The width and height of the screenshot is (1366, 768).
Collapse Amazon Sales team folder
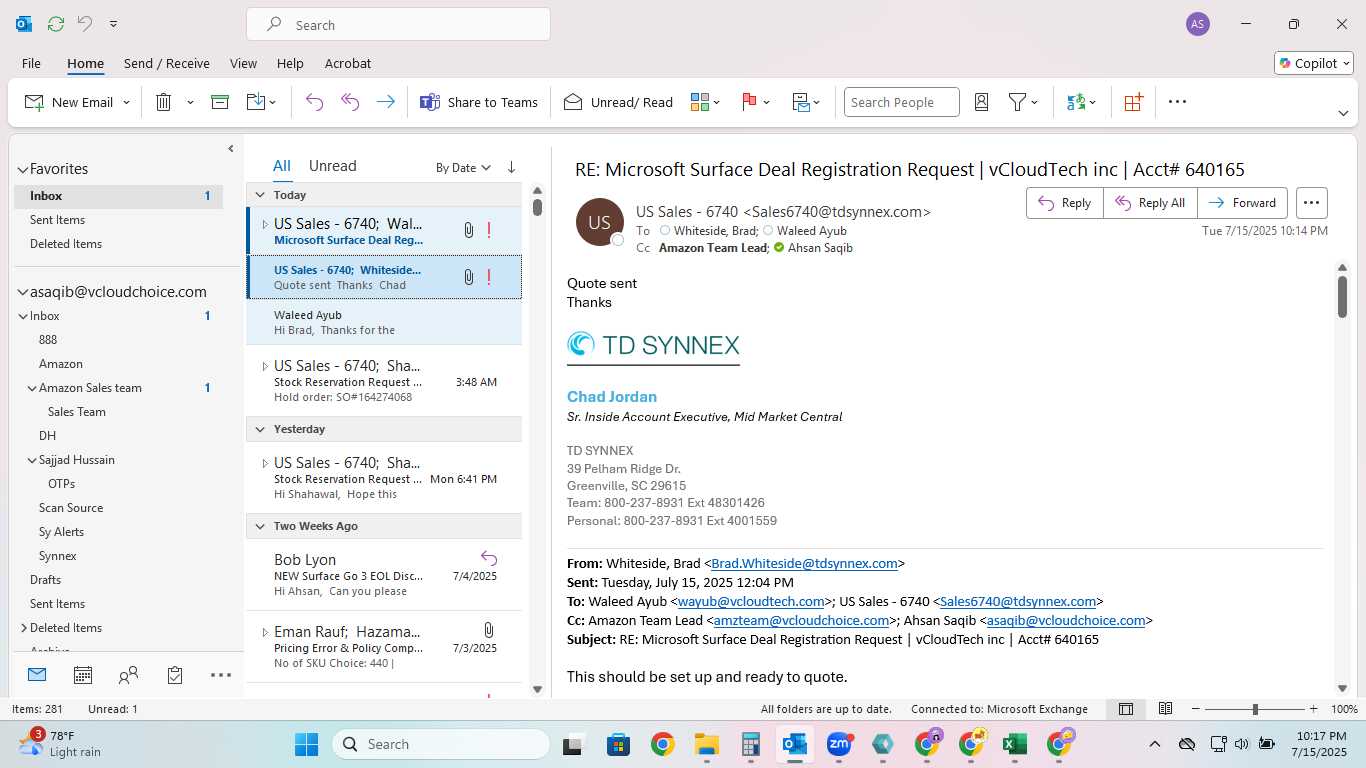(x=32, y=388)
